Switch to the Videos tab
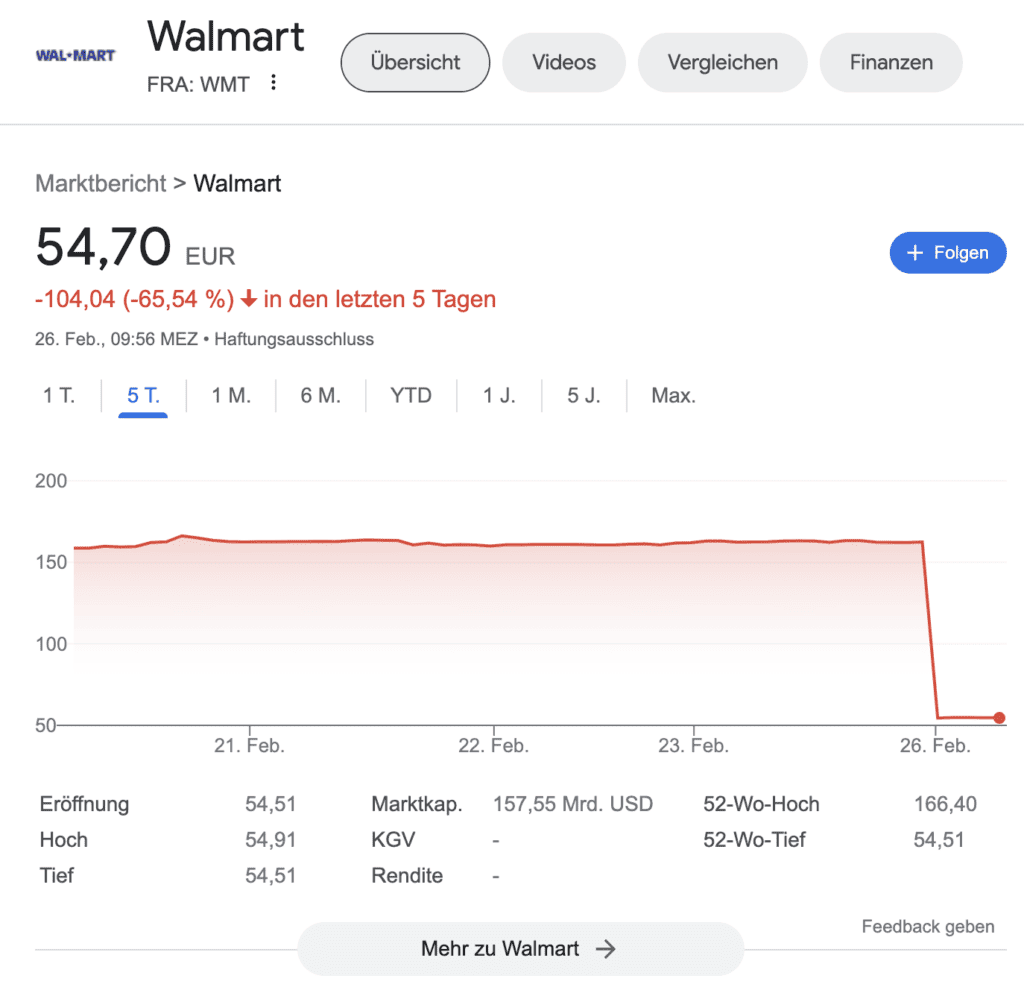The image size is (1024, 990). click(x=563, y=62)
